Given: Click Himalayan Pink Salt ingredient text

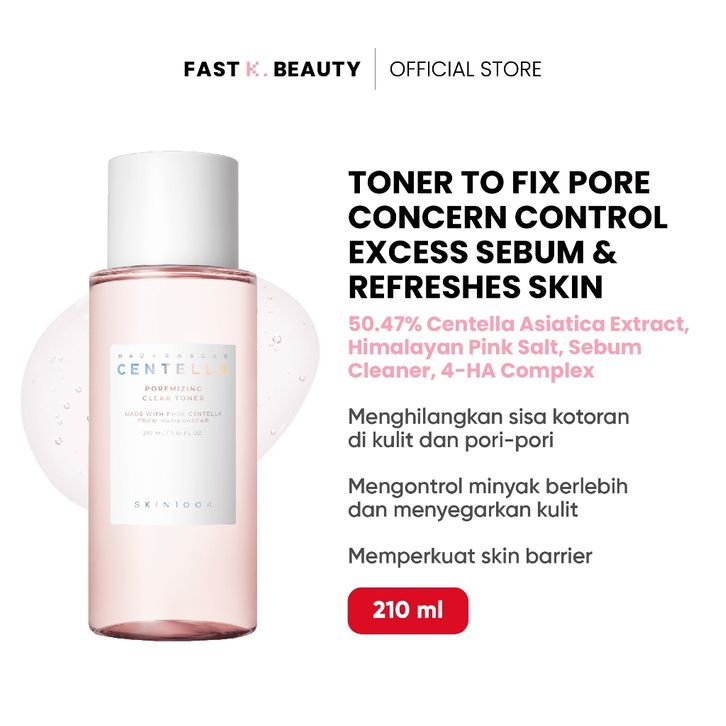Looking at the screenshot, I should (x=456, y=347).
